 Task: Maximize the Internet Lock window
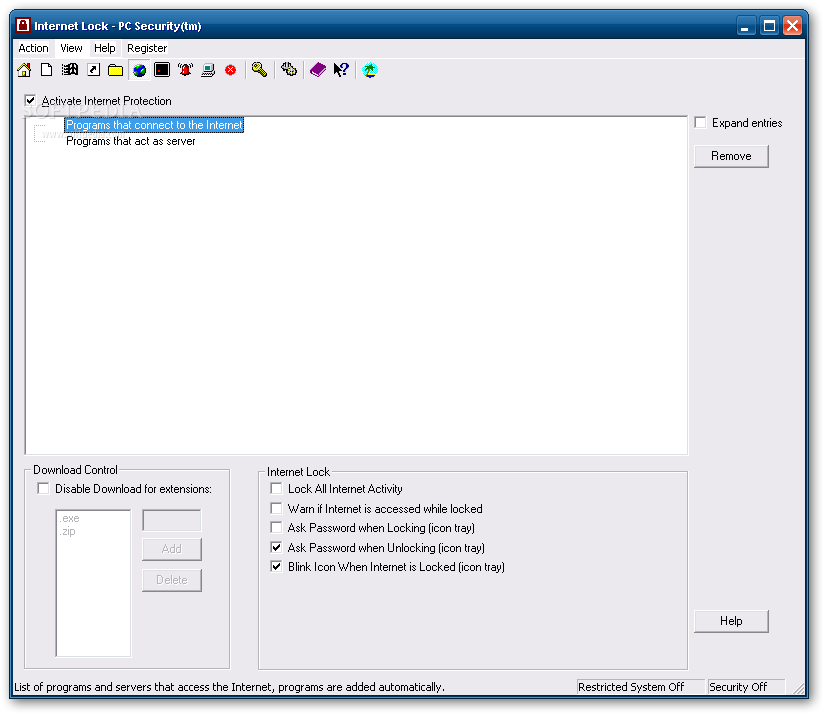coord(769,26)
